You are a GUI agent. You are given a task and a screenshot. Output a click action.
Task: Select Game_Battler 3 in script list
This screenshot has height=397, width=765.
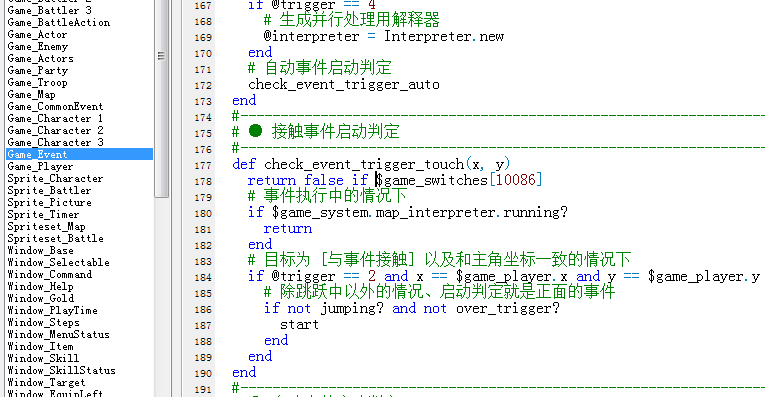[x=49, y=10]
